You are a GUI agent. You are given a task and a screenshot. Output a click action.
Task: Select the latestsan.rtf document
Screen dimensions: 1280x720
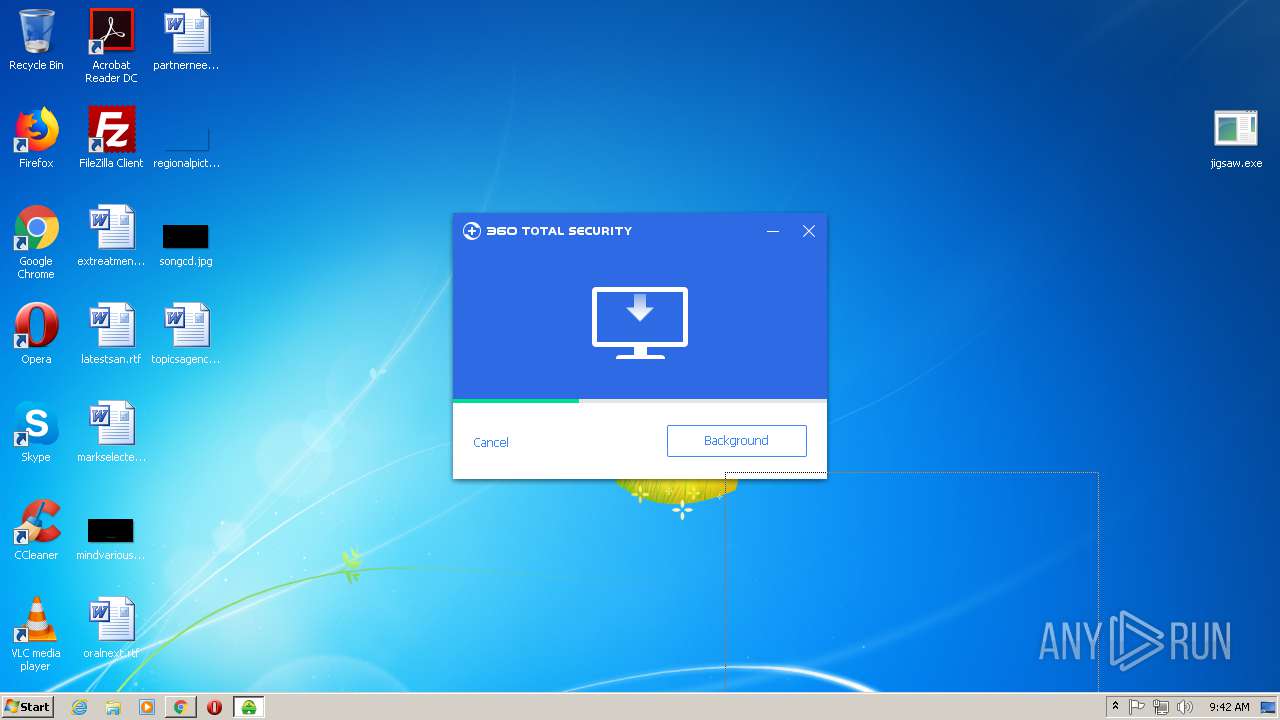click(x=111, y=334)
